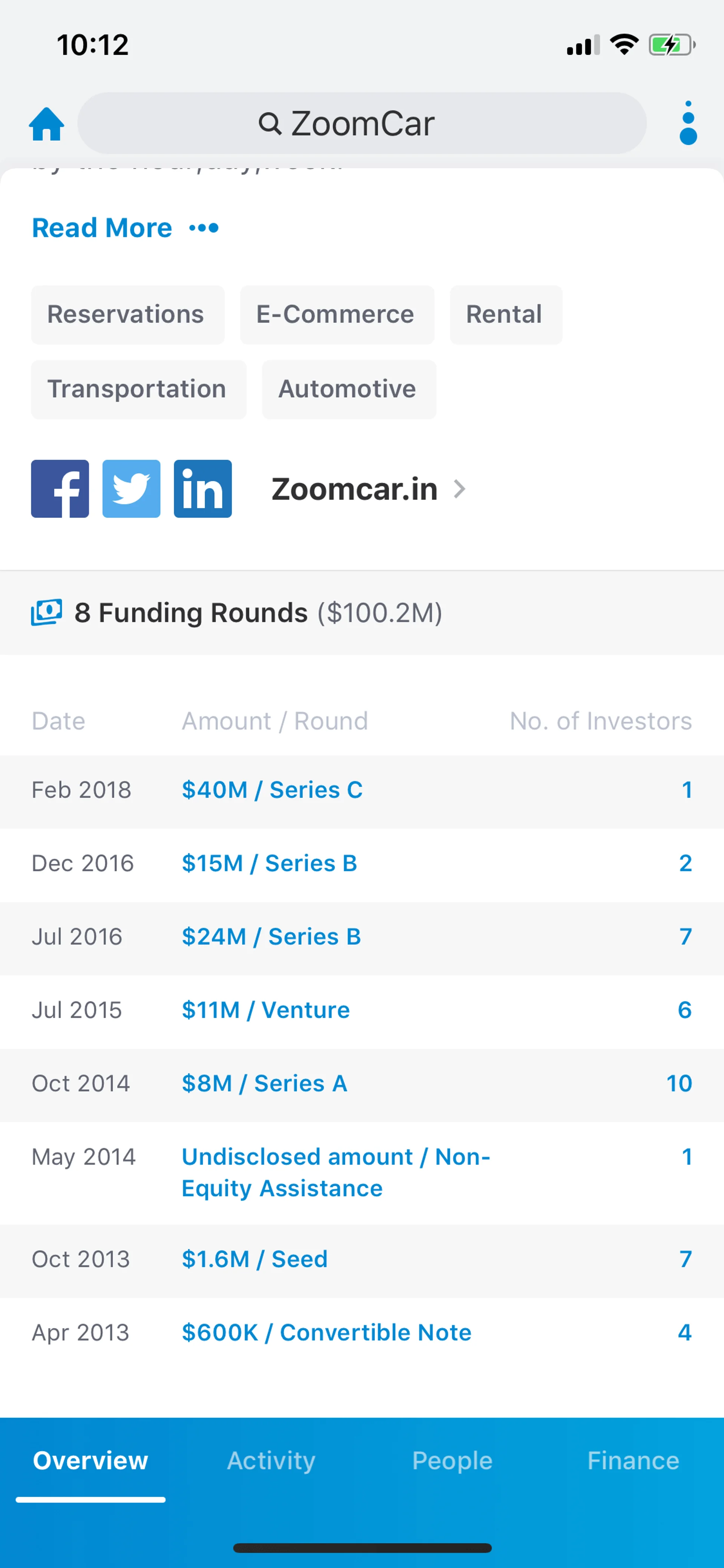724x1568 pixels.
Task: Open the $1.6M Seed round
Action: click(254, 1259)
